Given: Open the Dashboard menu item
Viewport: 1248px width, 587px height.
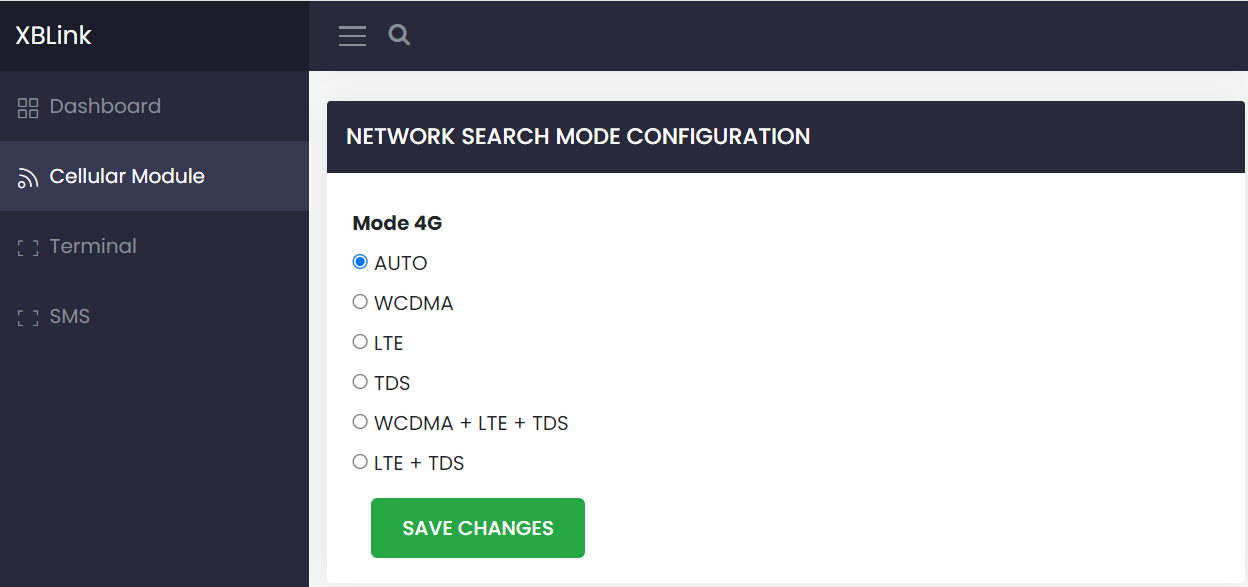Looking at the screenshot, I should coord(105,106).
